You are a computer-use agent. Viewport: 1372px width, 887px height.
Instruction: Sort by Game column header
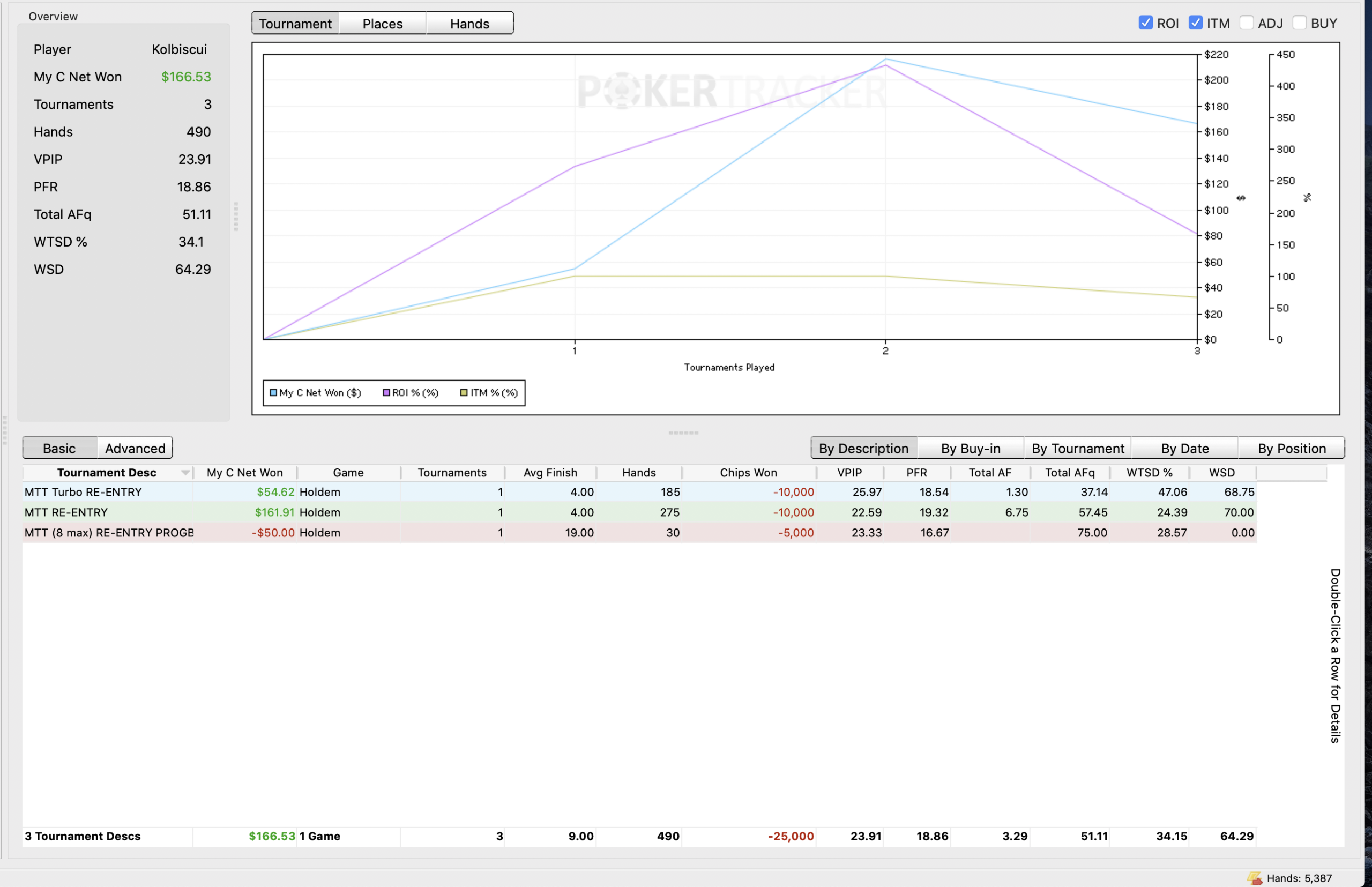[348, 473]
